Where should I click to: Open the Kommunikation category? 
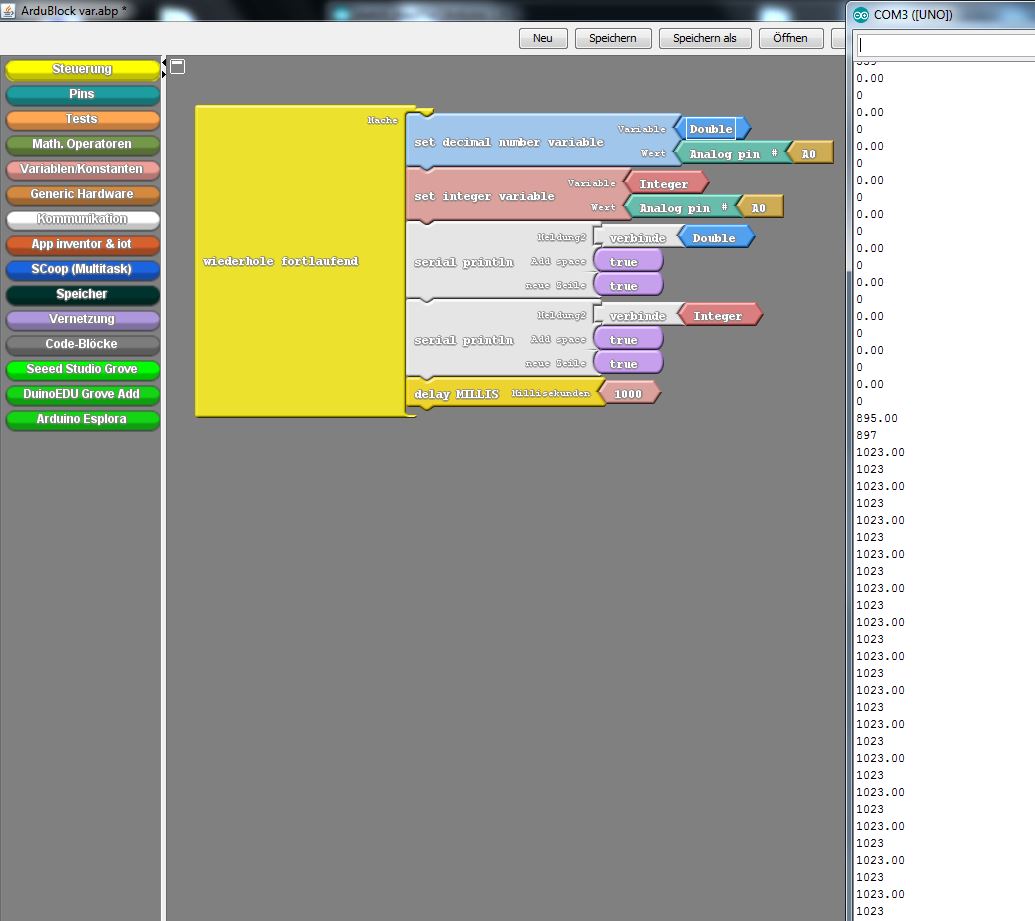tap(82, 219)
